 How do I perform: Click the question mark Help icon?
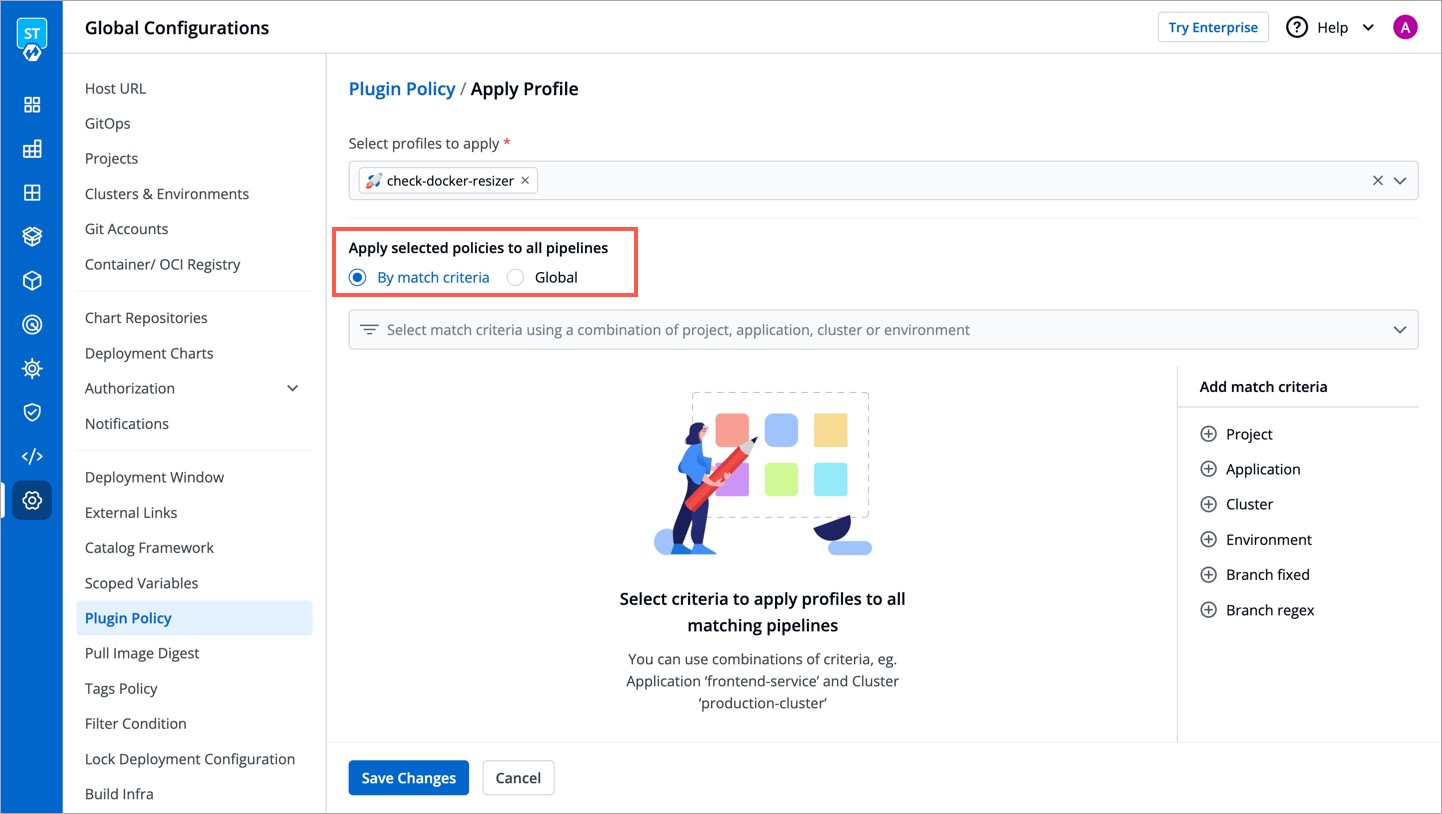[1297, 28]
